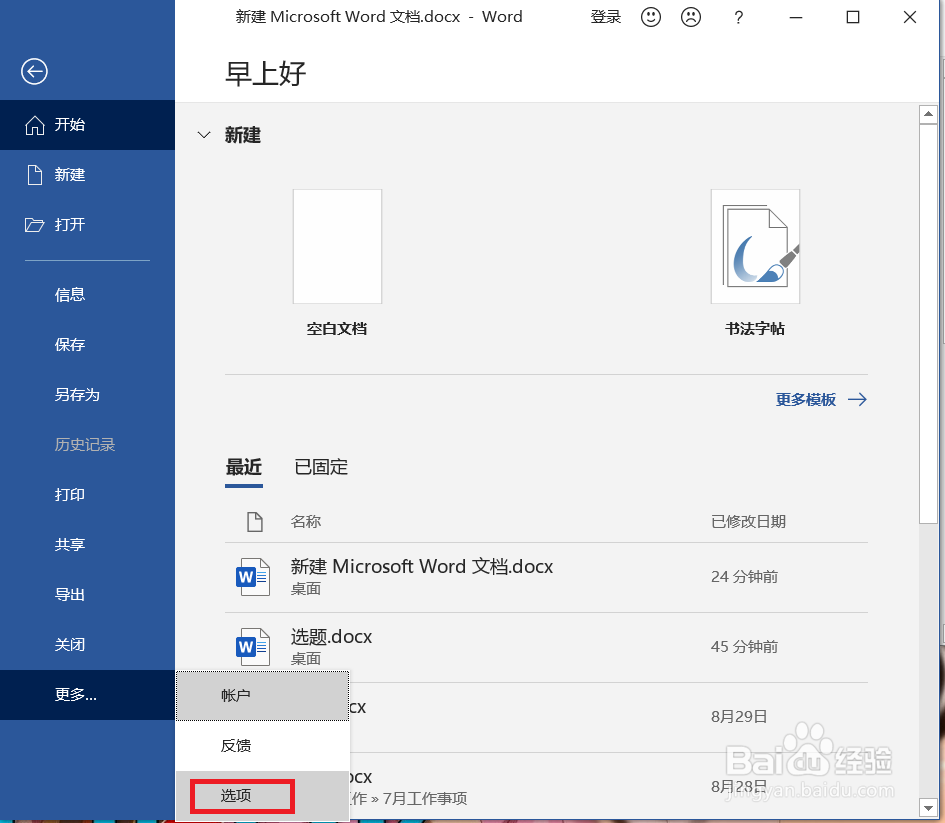945x823 pixels.
Task: Click the 历史记录 sidebar item
Action: 85,445
